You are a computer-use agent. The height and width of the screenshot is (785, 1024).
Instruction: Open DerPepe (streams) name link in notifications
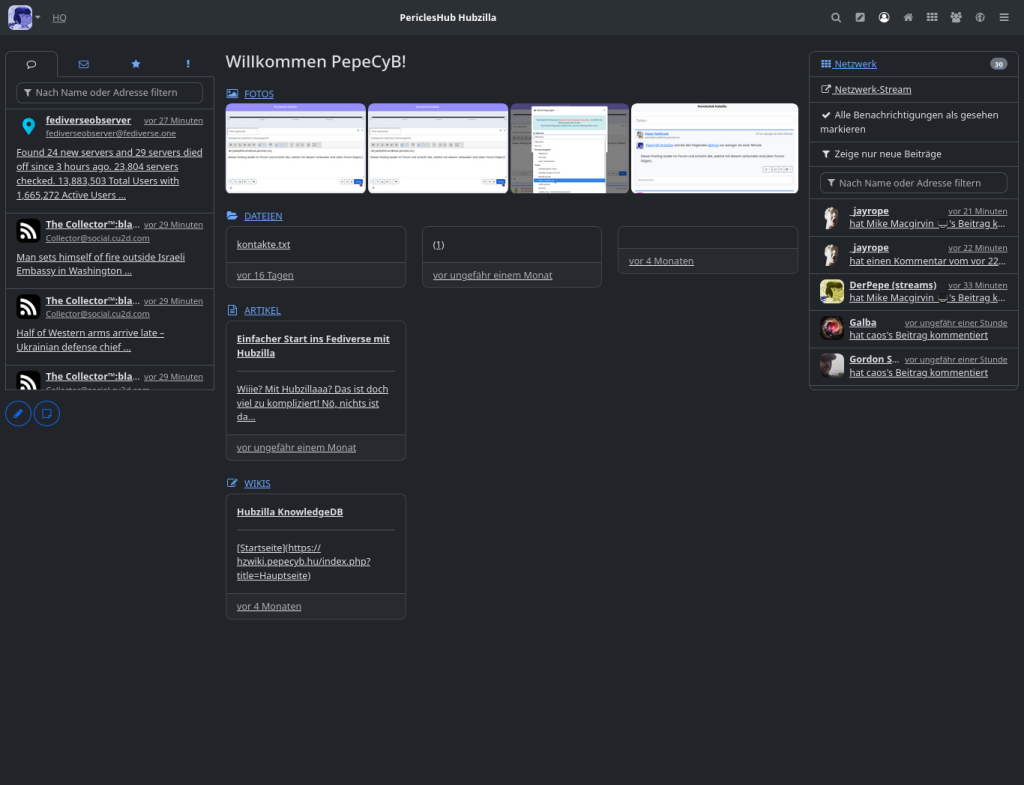(893, 285)
